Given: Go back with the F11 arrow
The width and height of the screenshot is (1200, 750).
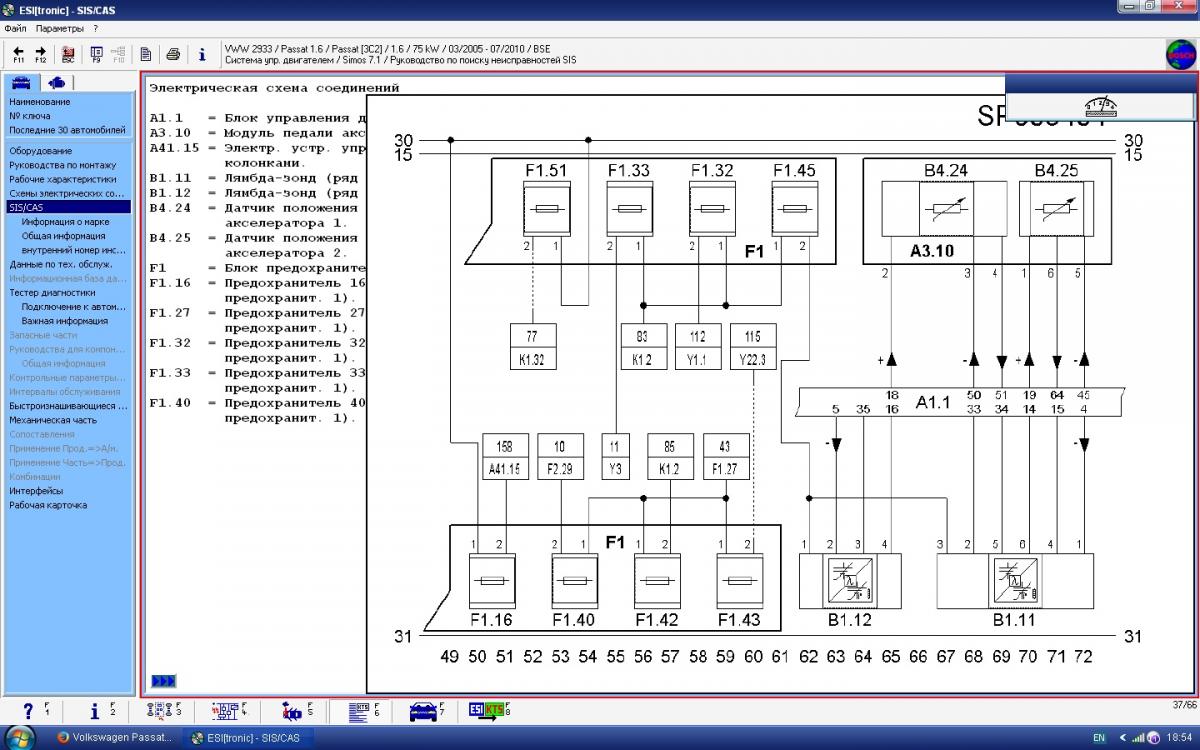Looking at the screenshot, I should click(x=18, y=54).
